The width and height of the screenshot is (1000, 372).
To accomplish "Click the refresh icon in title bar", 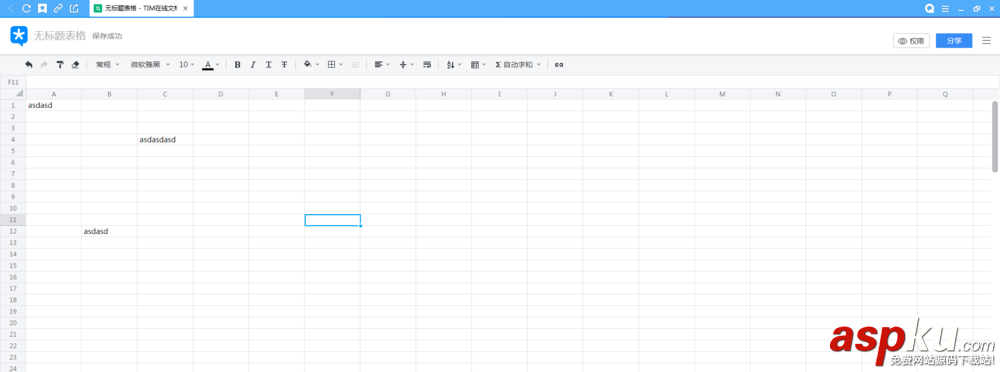I will [26, 8].
